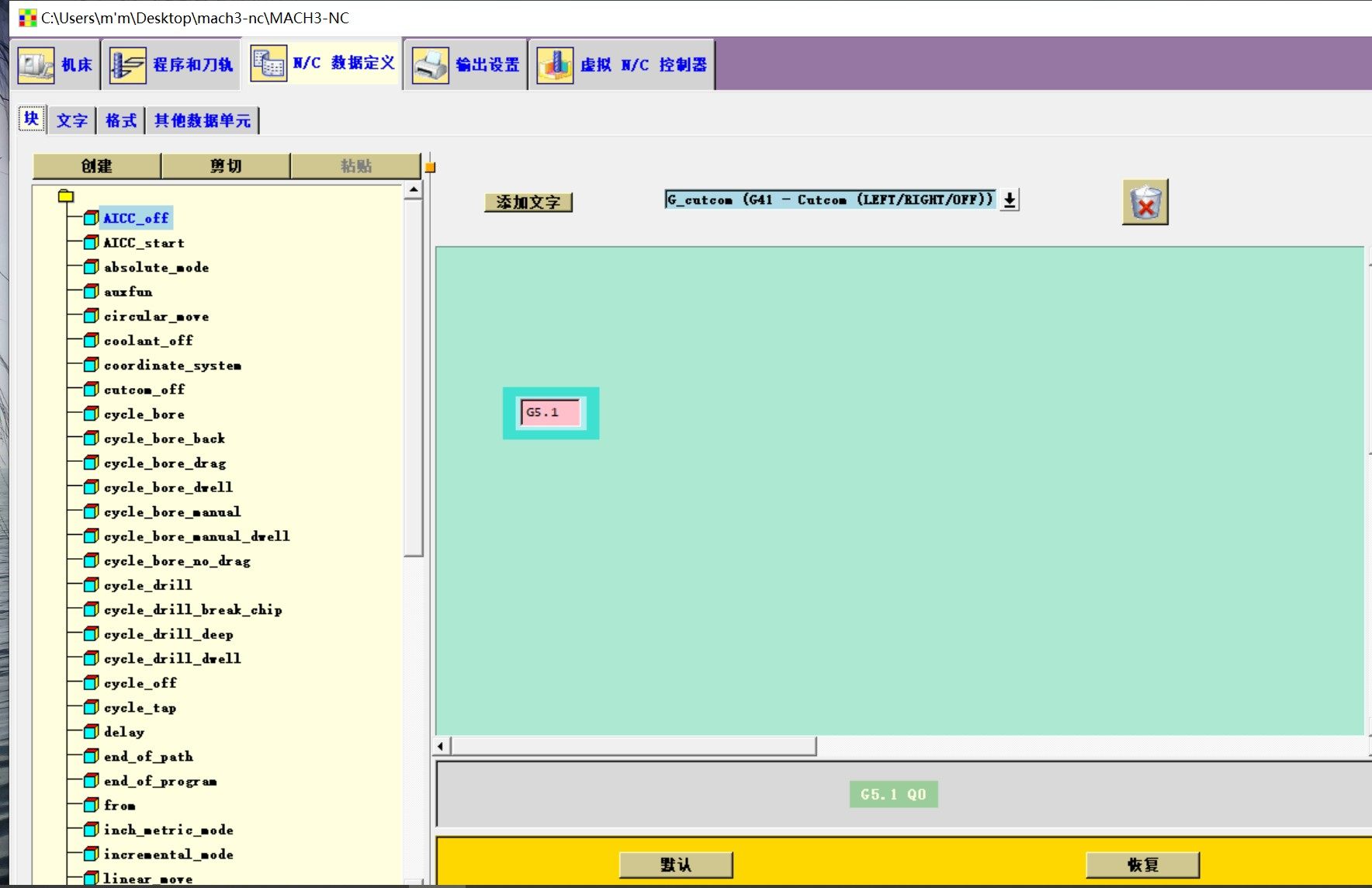This screenshot has width=1372, height=888.
Task: Click the block icon next to cycle_bore_no_drag
Action: pos(91,560)
